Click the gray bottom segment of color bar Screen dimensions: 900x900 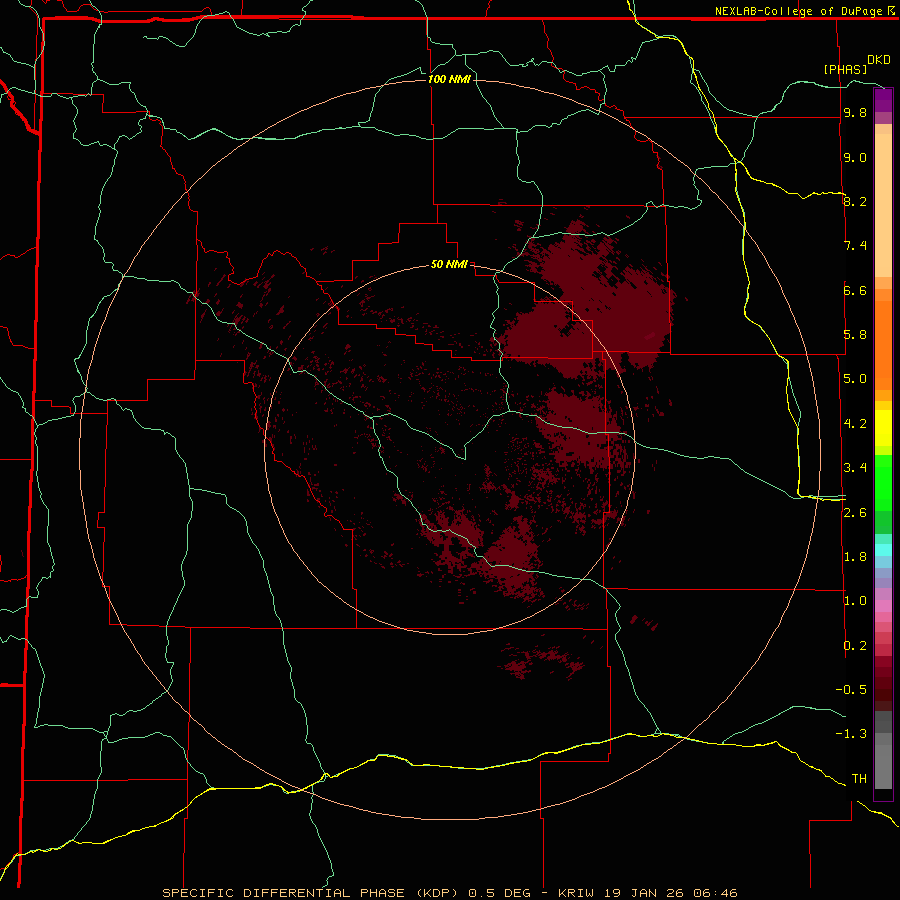883,750
